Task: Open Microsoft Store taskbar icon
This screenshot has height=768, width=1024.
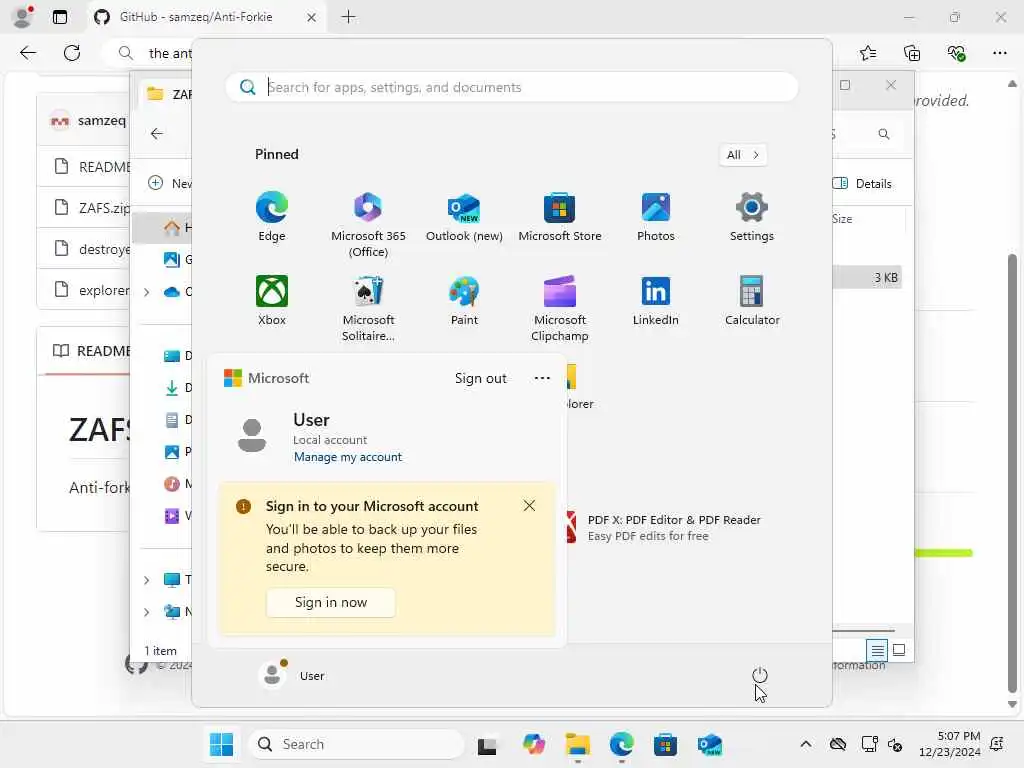Action: click(665, 744)
